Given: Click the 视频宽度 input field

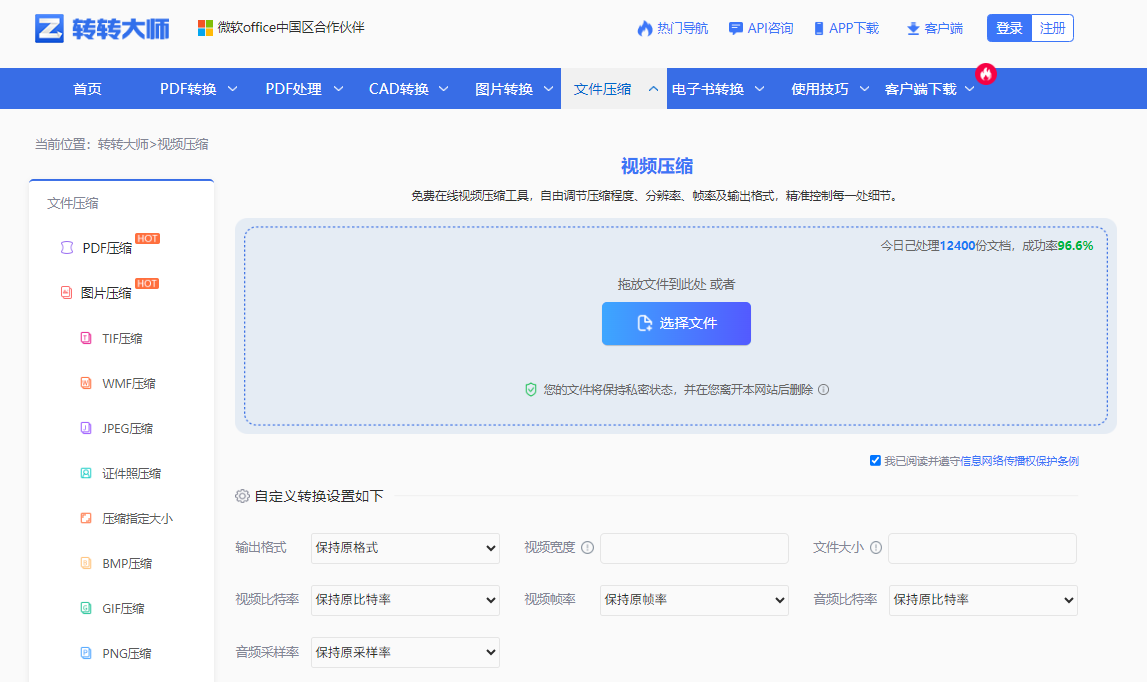Looking at the screenshot, I should pos(694,548).
